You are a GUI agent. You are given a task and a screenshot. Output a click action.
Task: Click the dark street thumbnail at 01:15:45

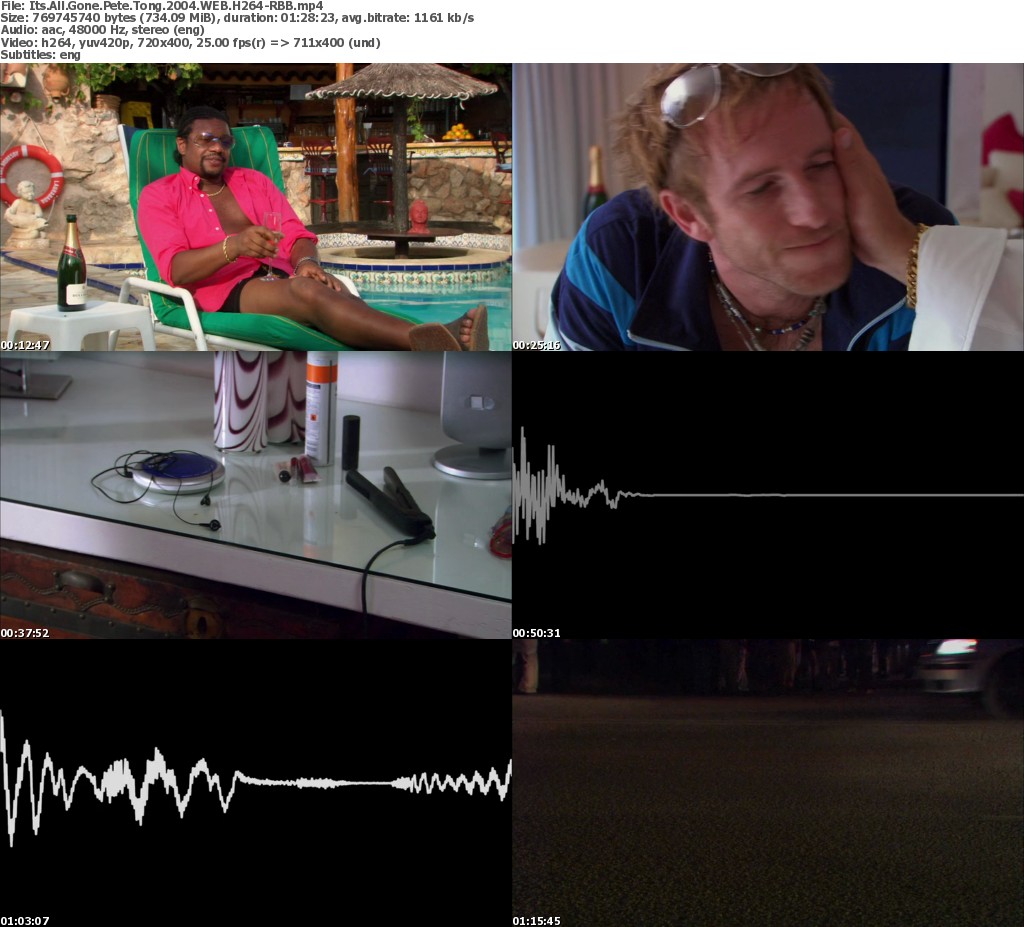(768, 783)
